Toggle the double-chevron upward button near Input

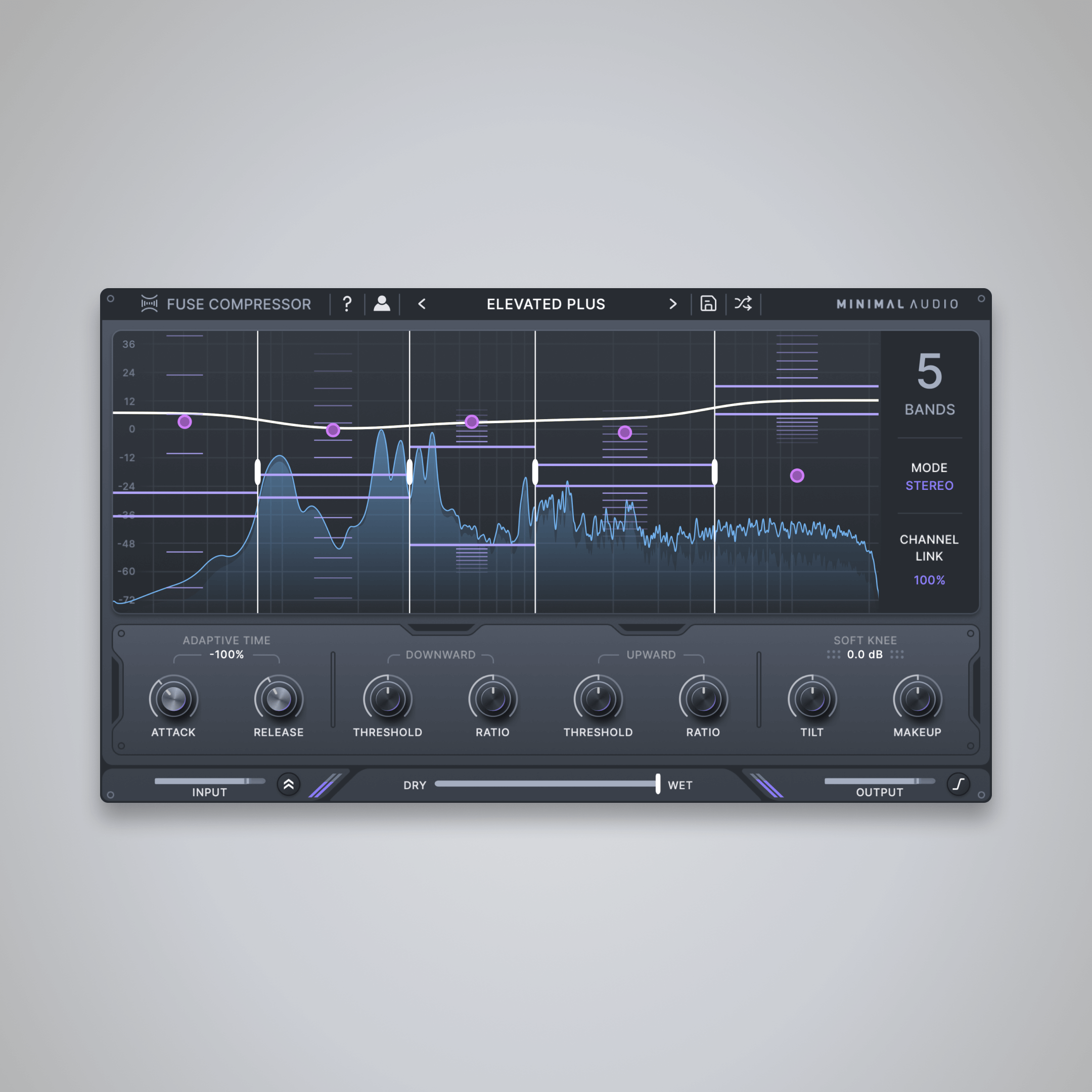(x=289, y=784)
